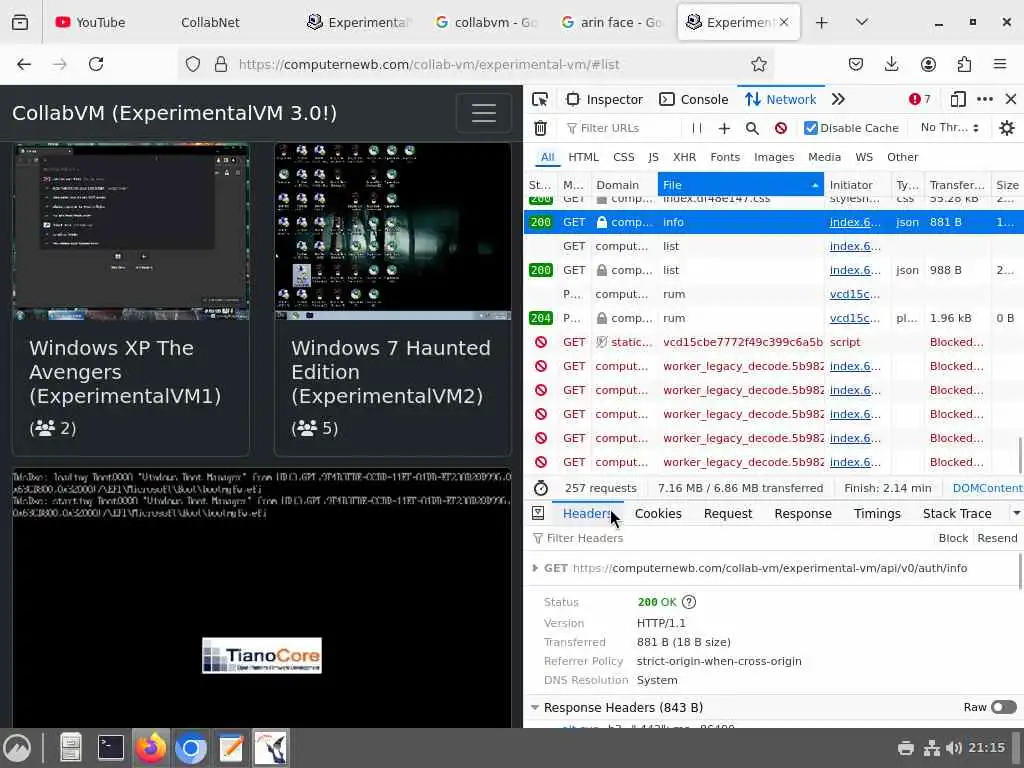Open the details tabs overflow arrow
Screen dimensions: 1024x768
(1016, 513)
